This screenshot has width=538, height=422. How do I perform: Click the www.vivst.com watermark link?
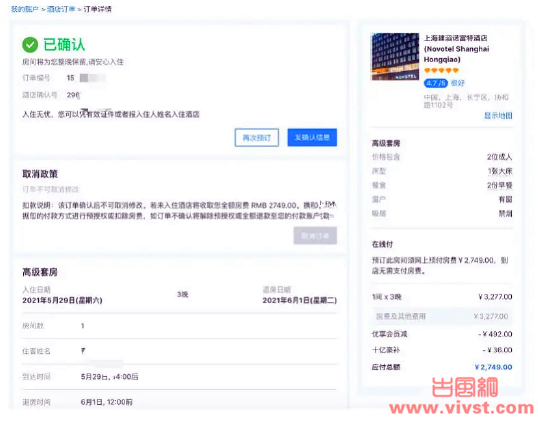point(462,408)
